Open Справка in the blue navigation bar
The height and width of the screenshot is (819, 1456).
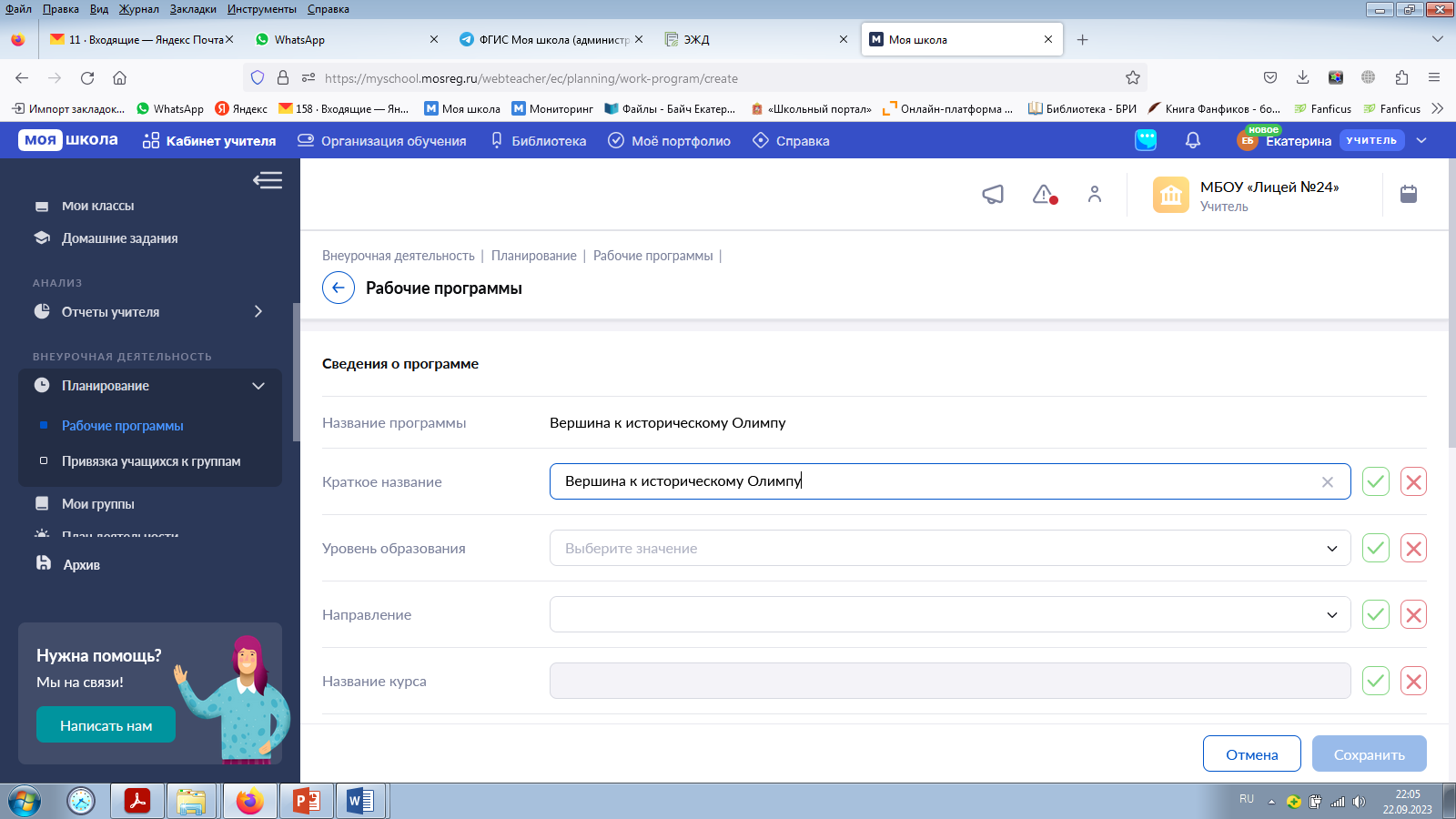[791, 141]
